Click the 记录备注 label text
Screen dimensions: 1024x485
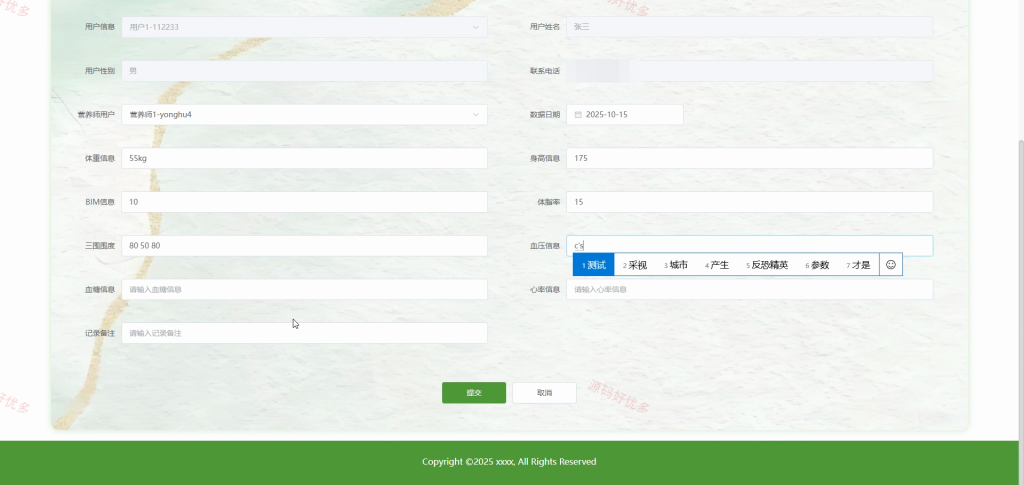100,334
